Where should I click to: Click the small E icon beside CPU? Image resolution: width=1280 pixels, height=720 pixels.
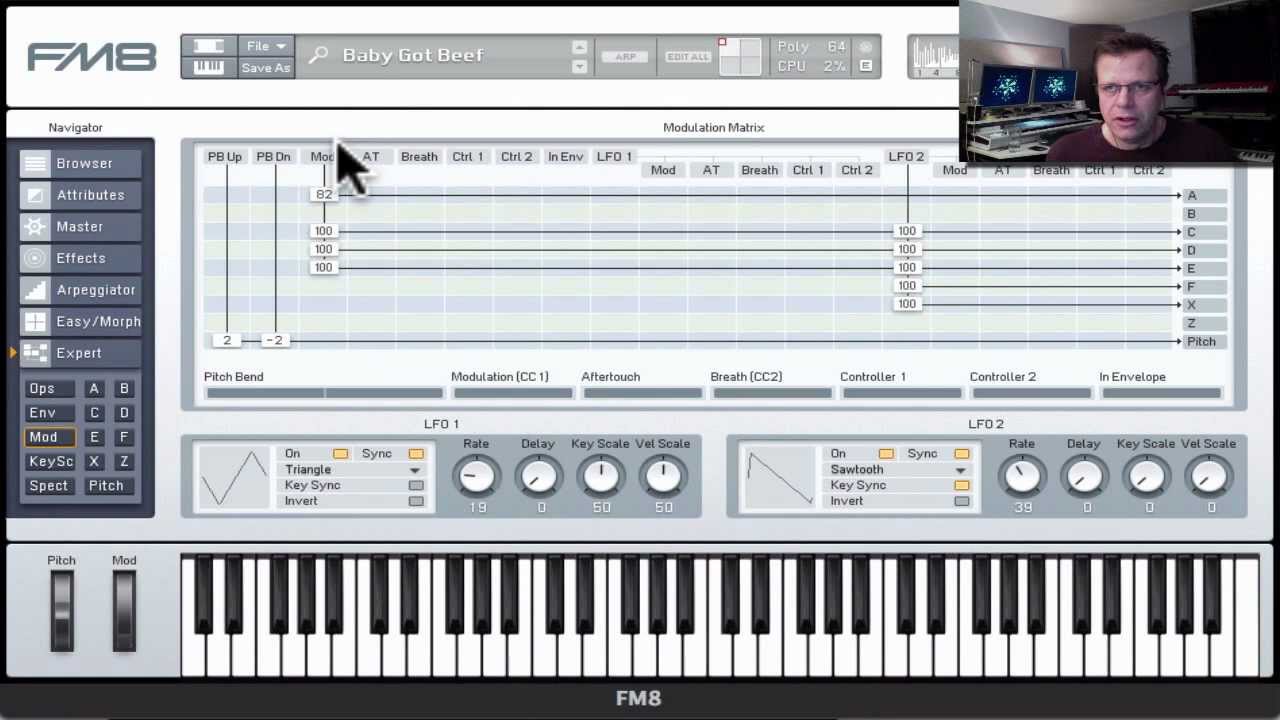pos(866,66)
